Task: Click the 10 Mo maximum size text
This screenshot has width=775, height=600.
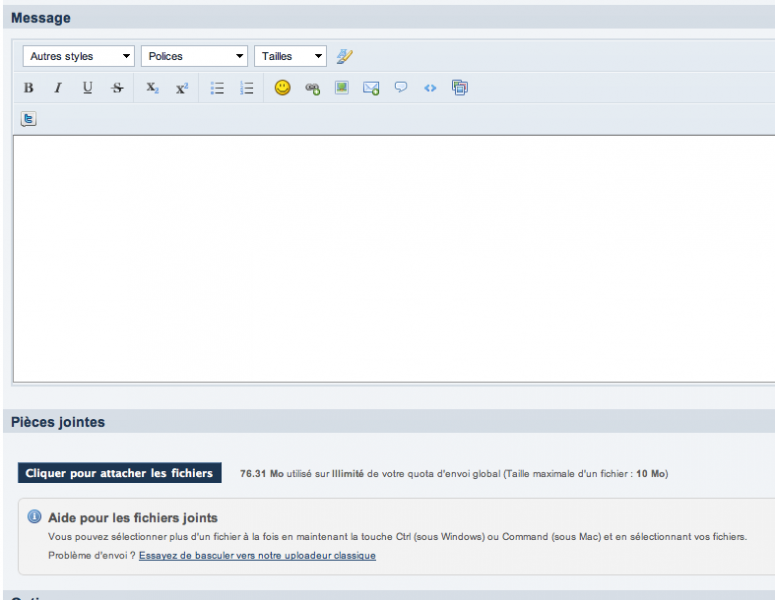Action: [x=650, y=473]
